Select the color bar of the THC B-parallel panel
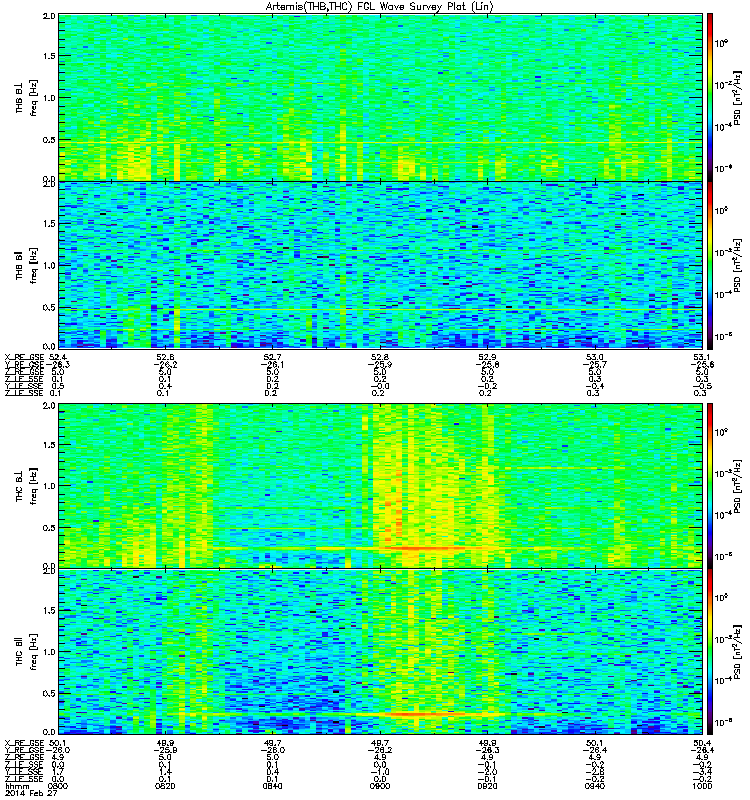This screenshot has width=750, height=800. (710, 652)
